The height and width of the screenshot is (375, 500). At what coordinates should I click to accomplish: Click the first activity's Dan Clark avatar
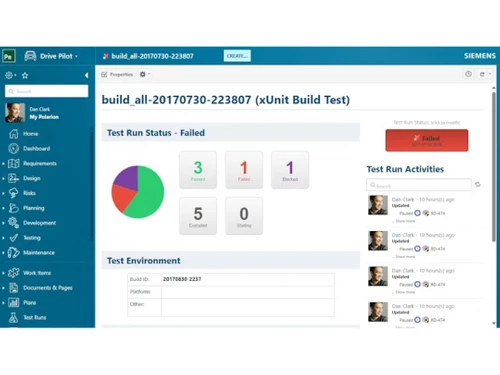coord(378,205)
